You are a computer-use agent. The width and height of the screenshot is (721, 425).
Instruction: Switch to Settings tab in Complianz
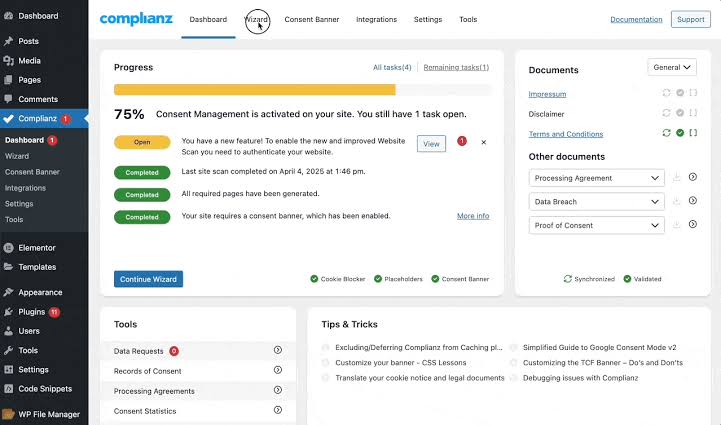click(x=428, y=19)
